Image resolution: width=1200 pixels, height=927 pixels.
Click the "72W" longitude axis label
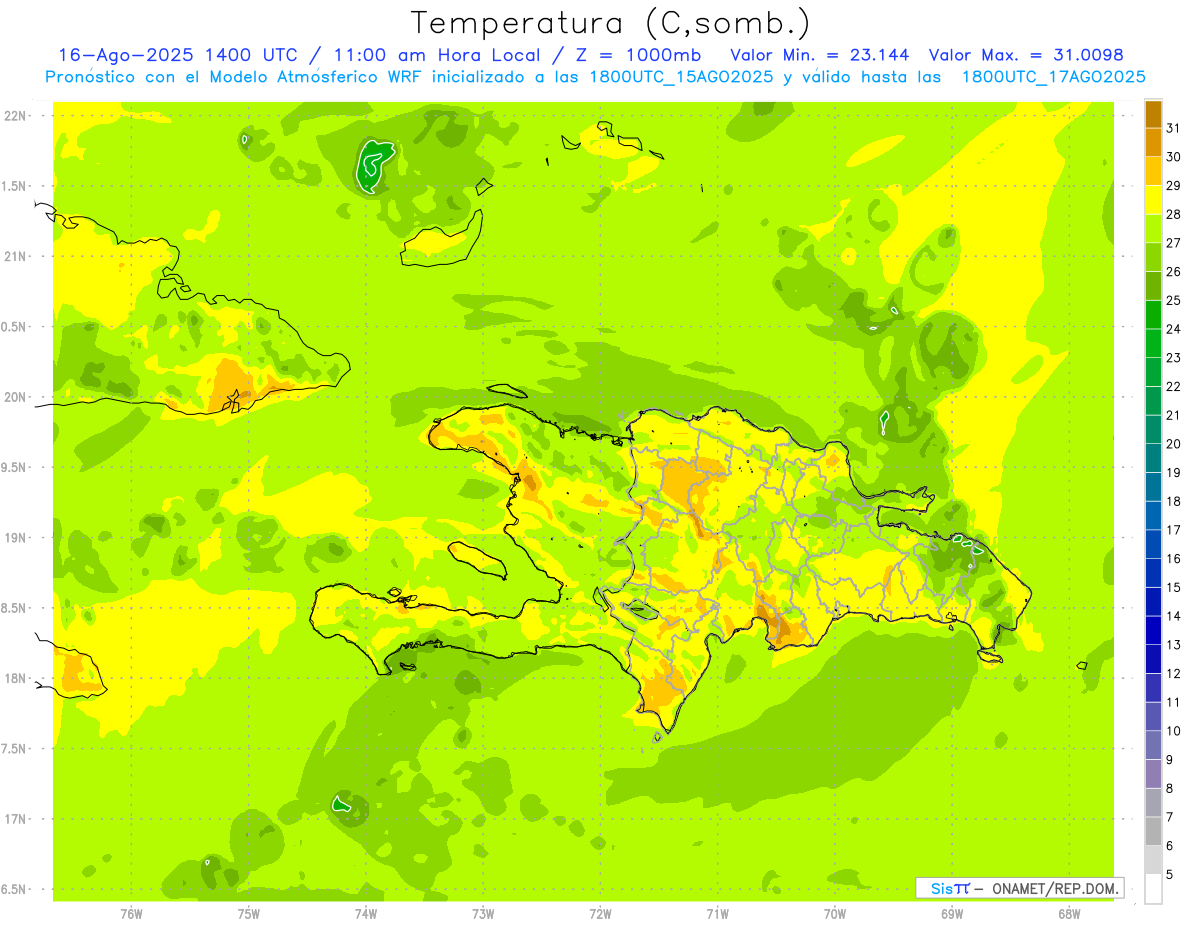click(600, 914)
